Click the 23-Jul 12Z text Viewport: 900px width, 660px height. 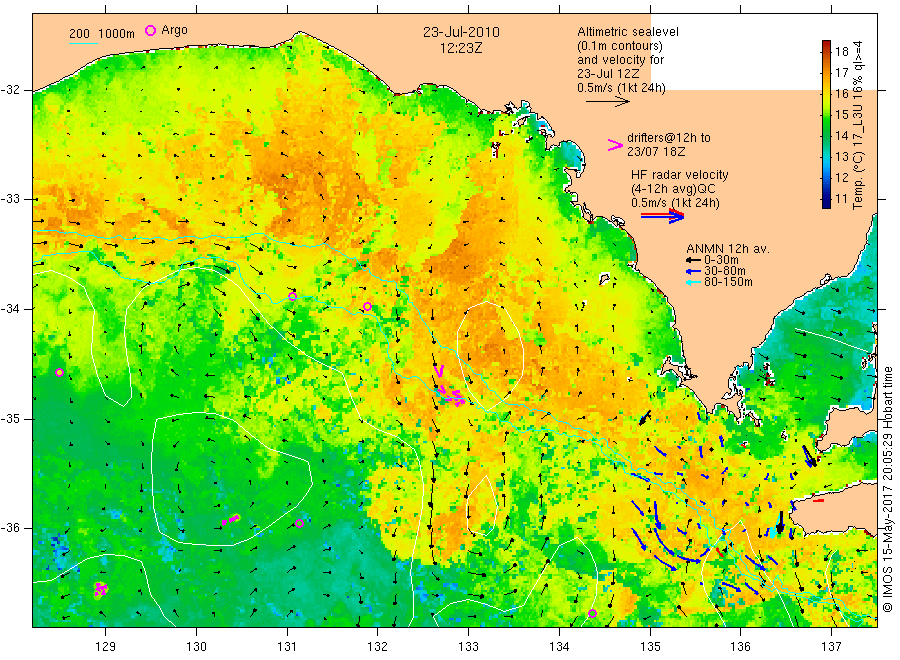608,74
